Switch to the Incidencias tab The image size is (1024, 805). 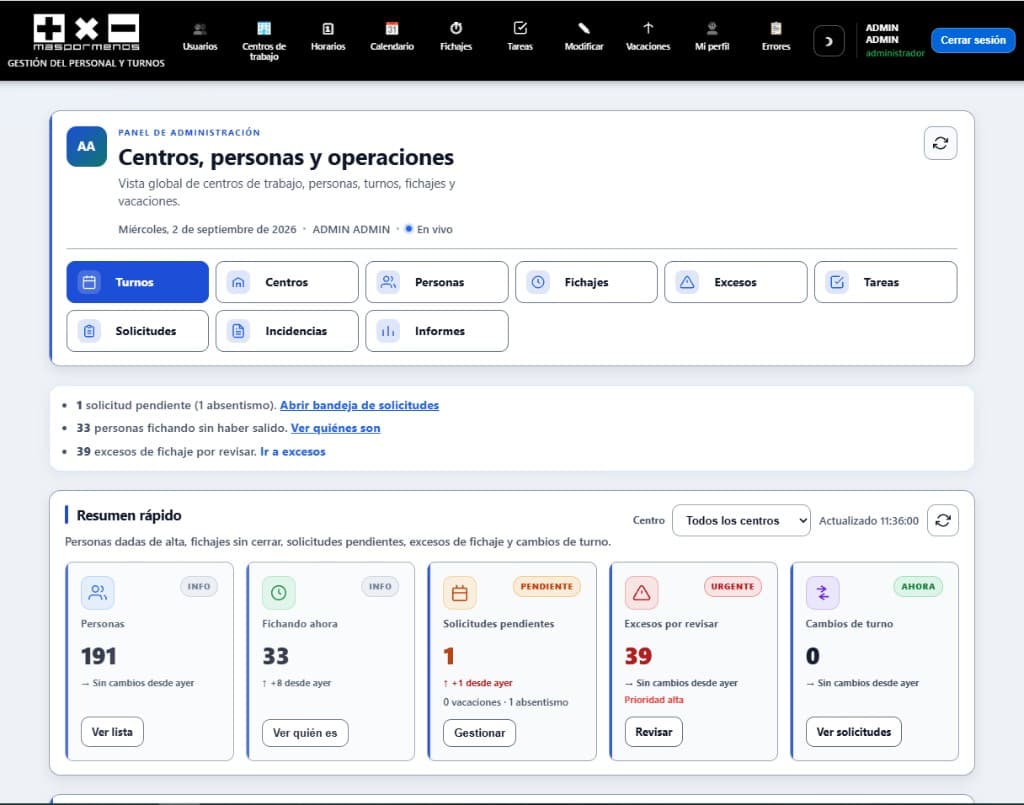287,331
